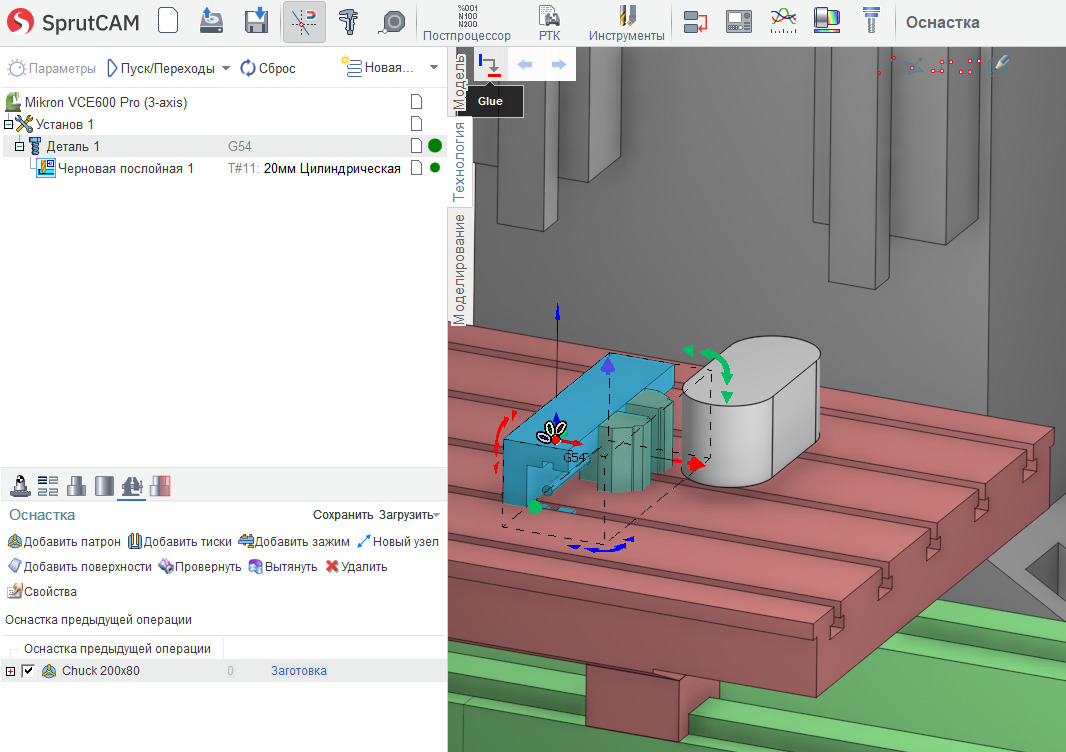
Task: Open the parameter list tab icon
Action: [48, 485]
